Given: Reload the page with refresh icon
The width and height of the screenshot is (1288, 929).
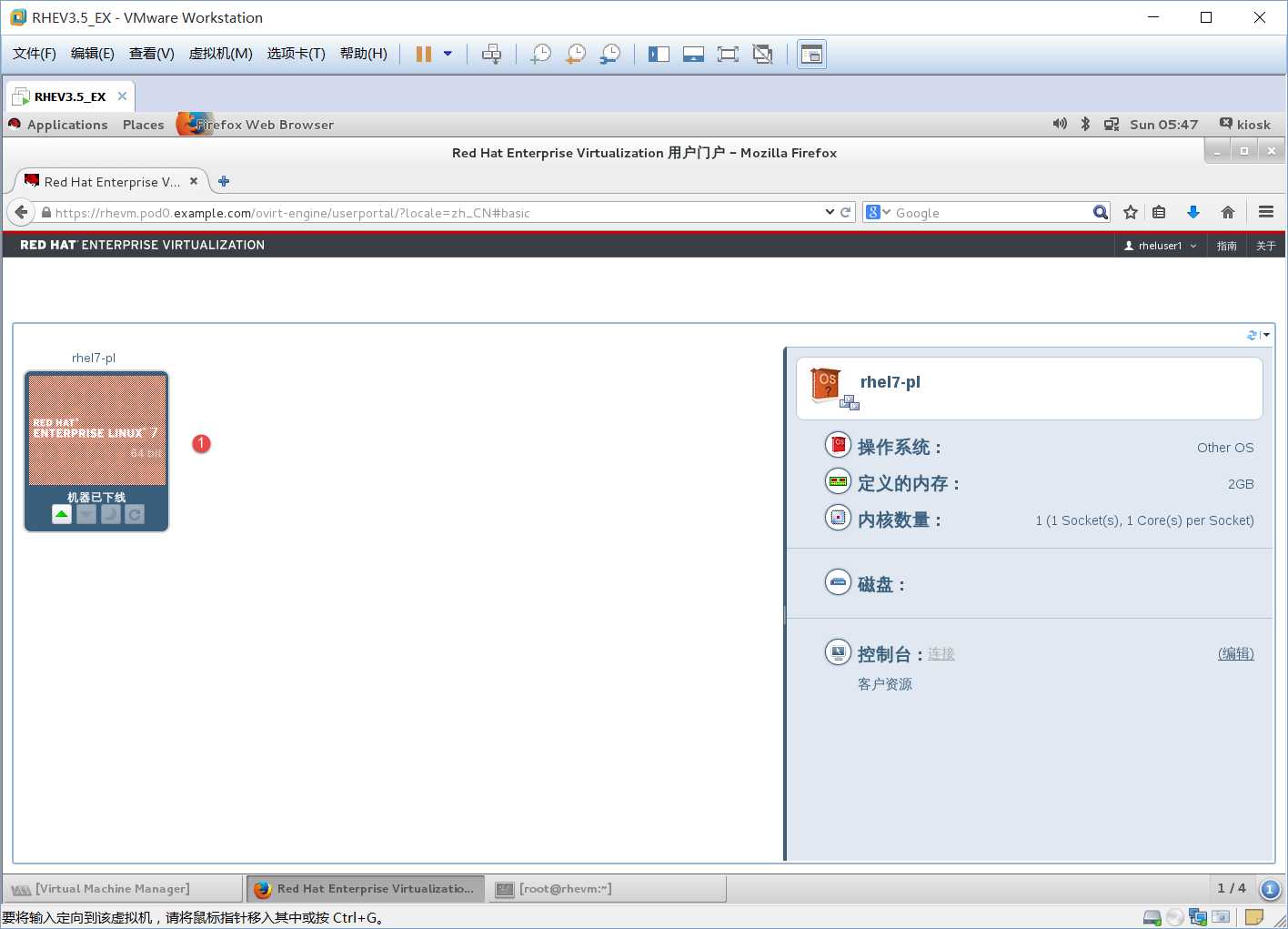Looking at the screenshot, I should (x=846, y=212).
